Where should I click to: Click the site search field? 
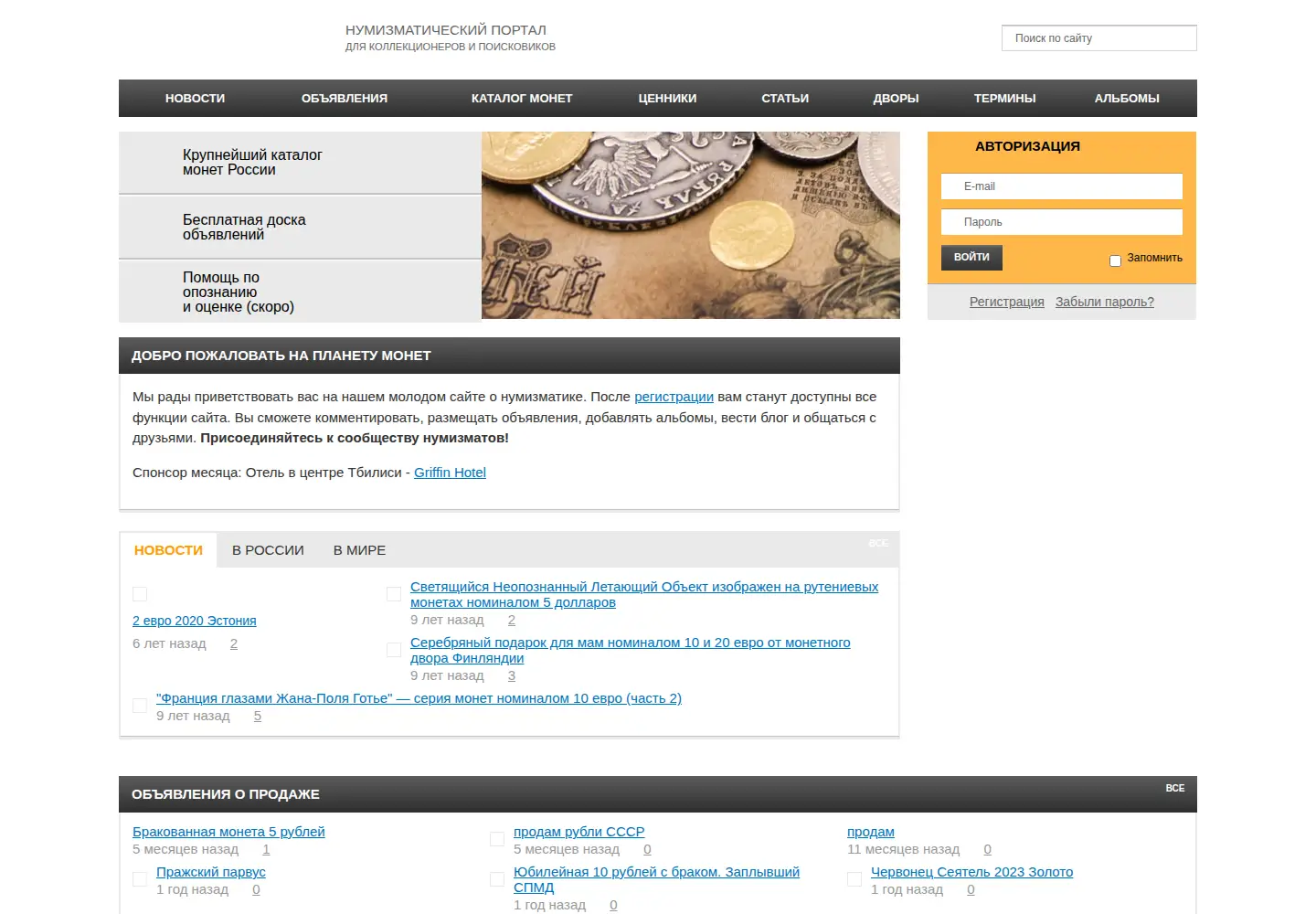(x=1099, y=38)
